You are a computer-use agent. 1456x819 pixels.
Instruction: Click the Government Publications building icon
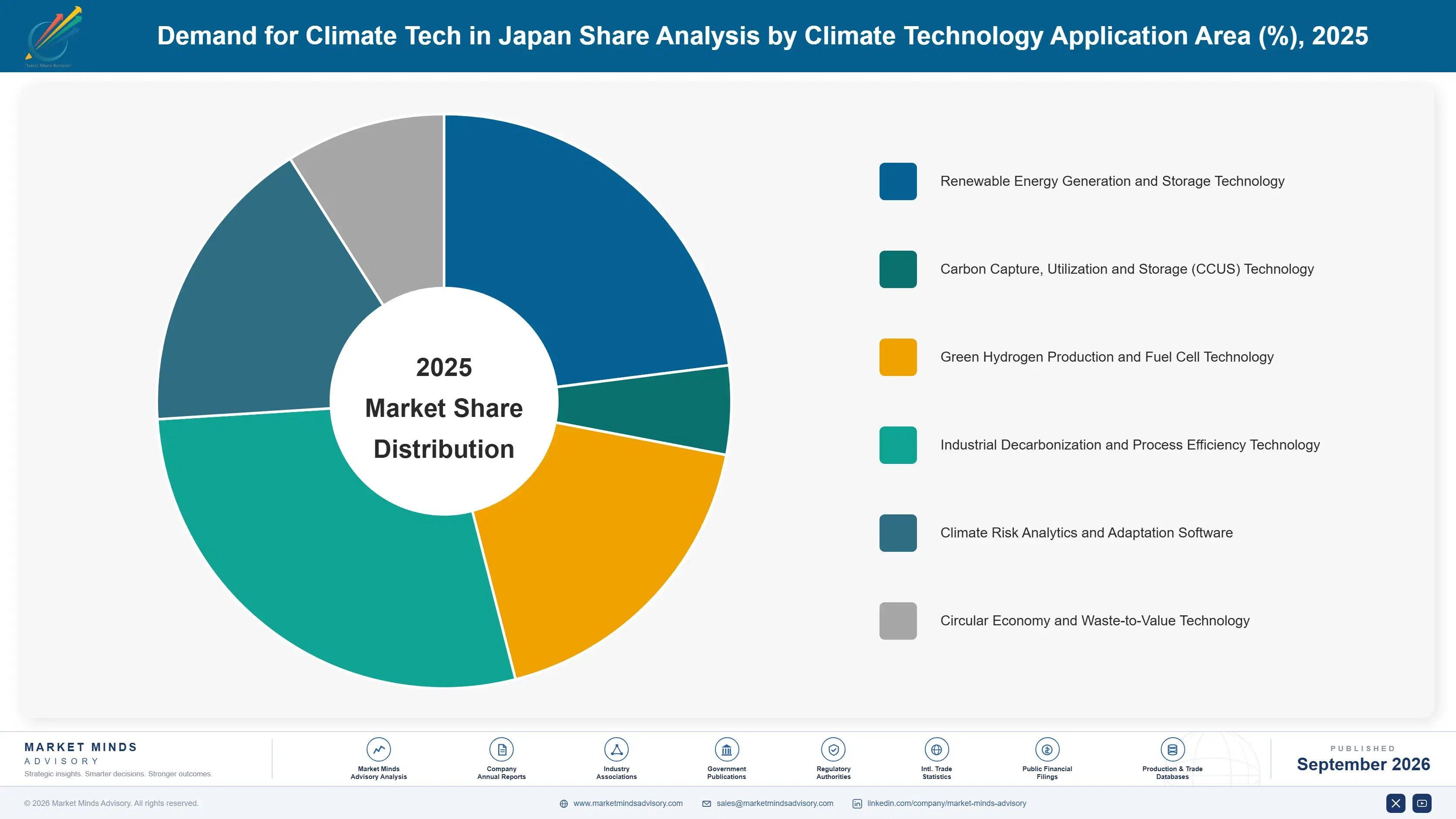[726, 749]
